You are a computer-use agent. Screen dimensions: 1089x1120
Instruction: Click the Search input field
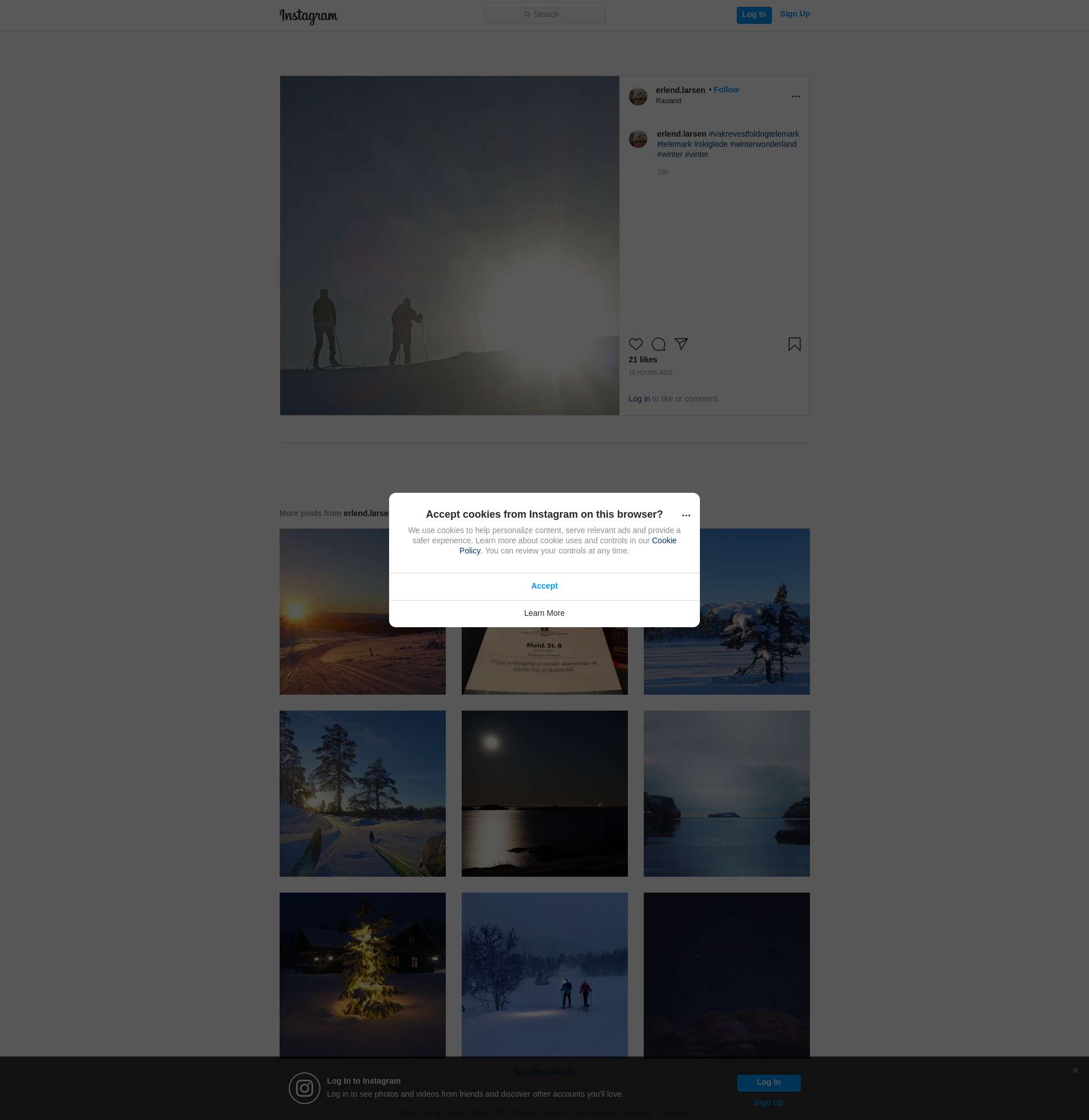(544, 15)
